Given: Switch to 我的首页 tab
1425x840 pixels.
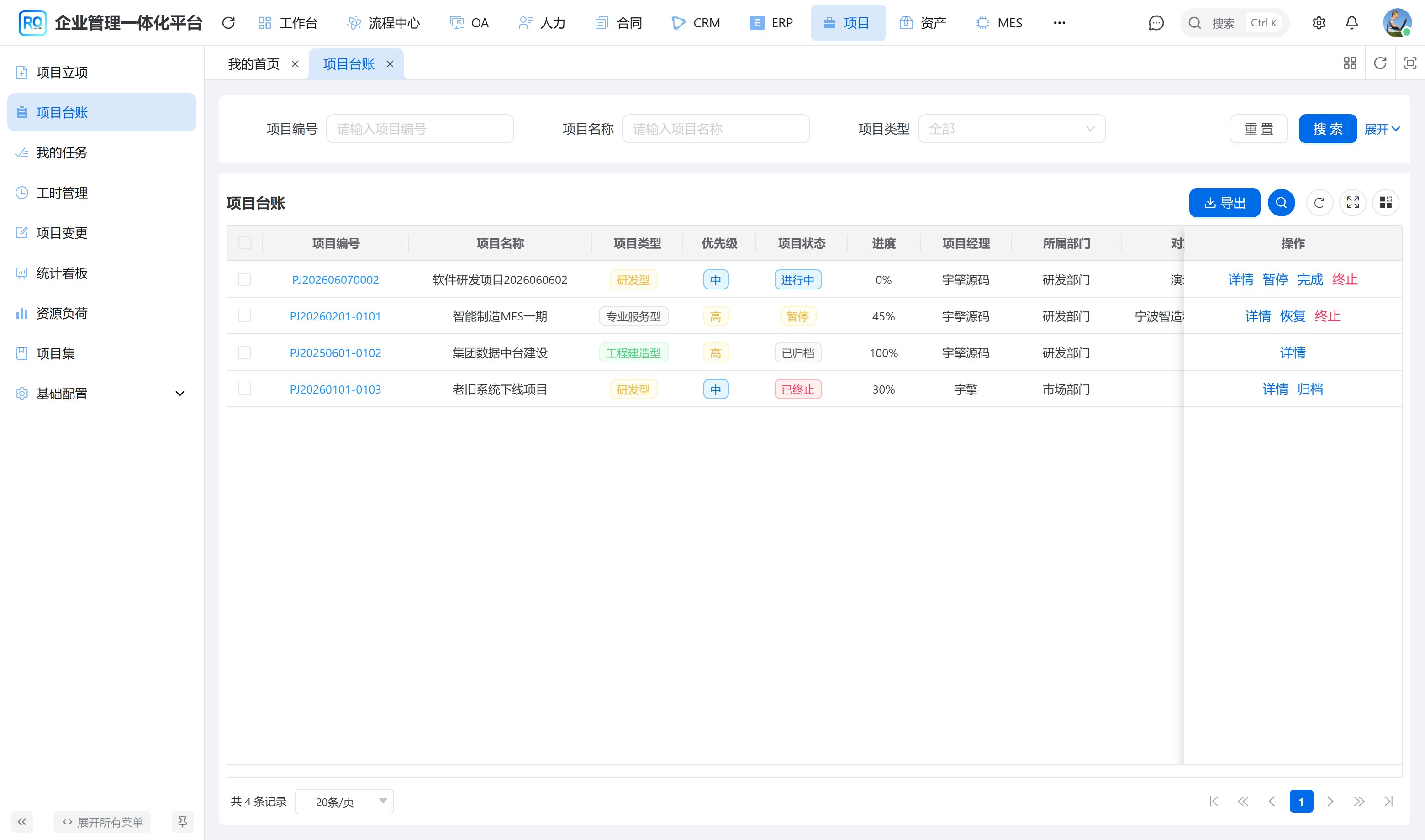Looking at the screenshot, I should click(x=253, y=64).
